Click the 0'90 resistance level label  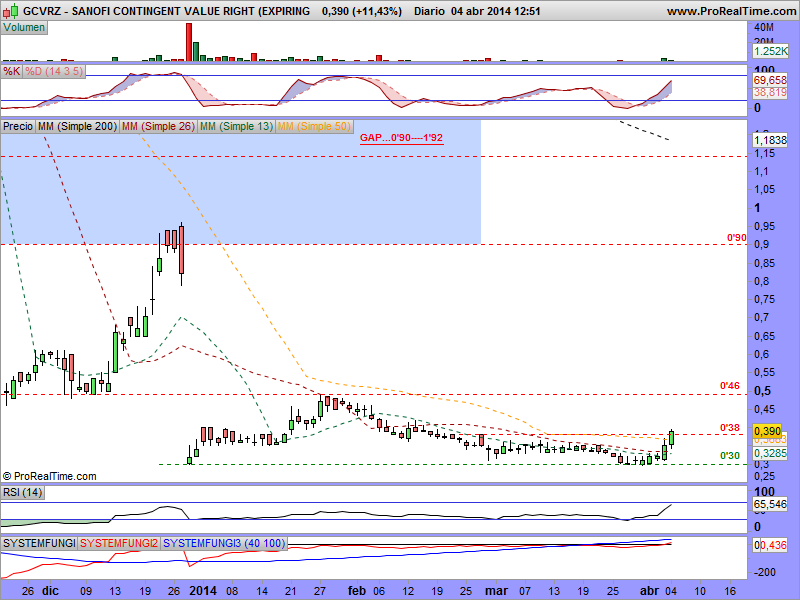tap(737, 238)
